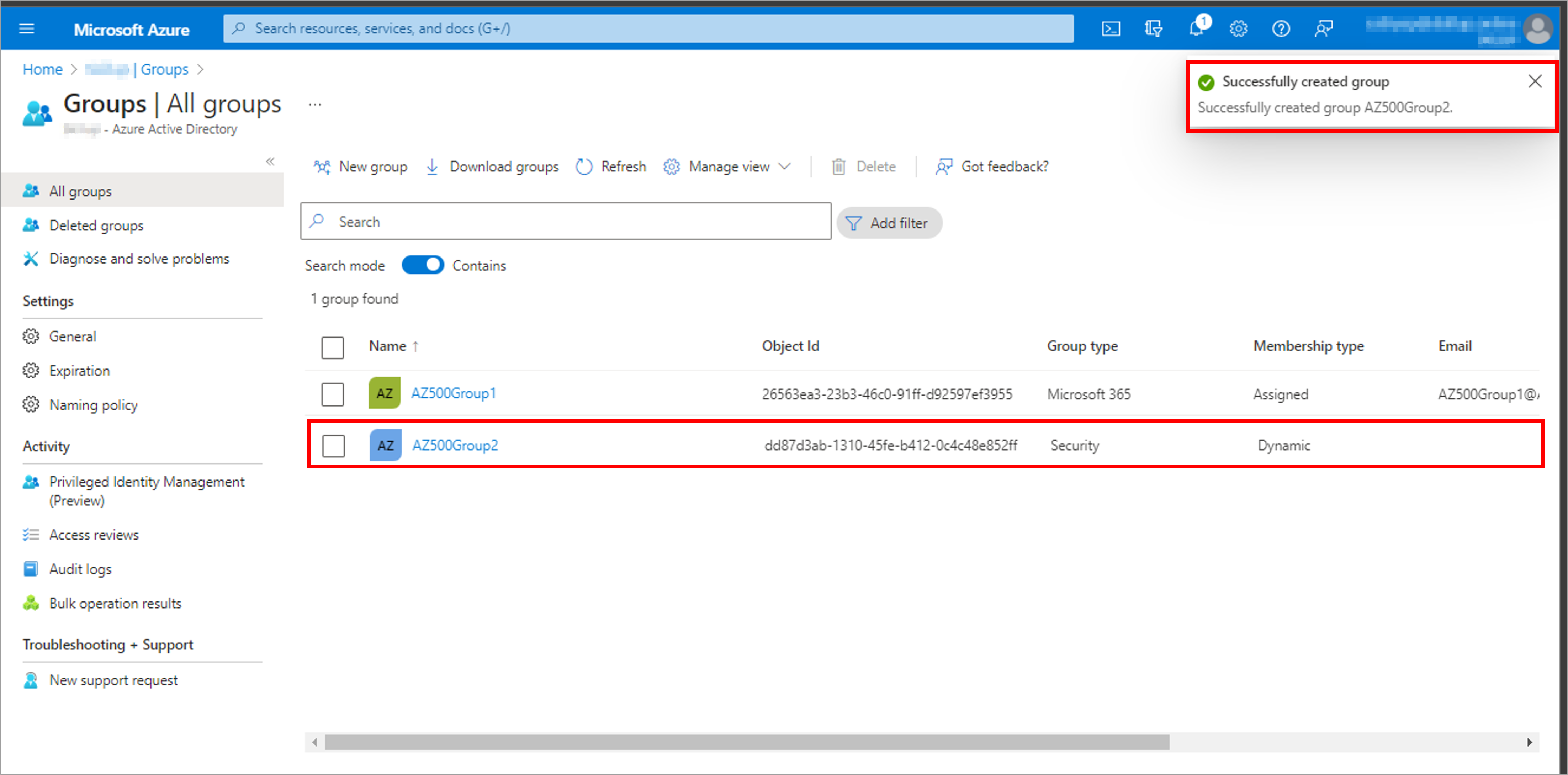Open the portal hamburger menu
The image size is (1568, 775).
(27, 28)
